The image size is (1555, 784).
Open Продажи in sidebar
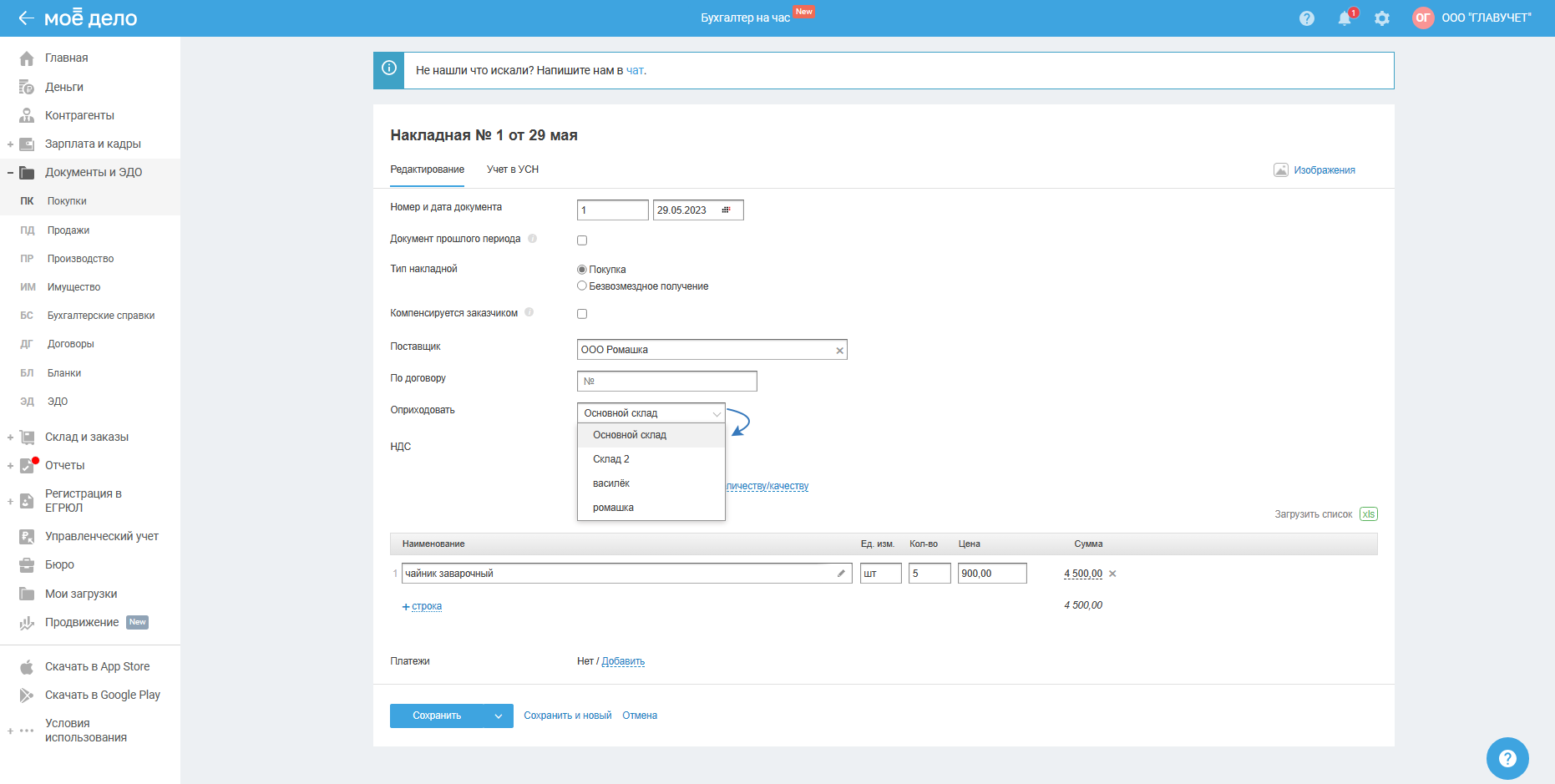point(68,230)
